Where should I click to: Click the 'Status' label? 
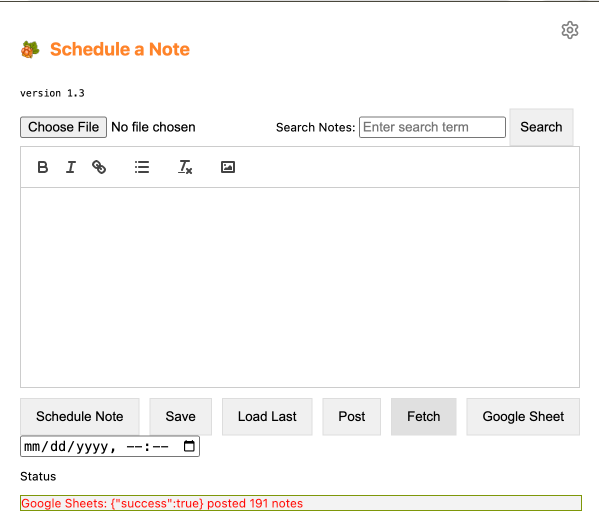tap(38, 477)
